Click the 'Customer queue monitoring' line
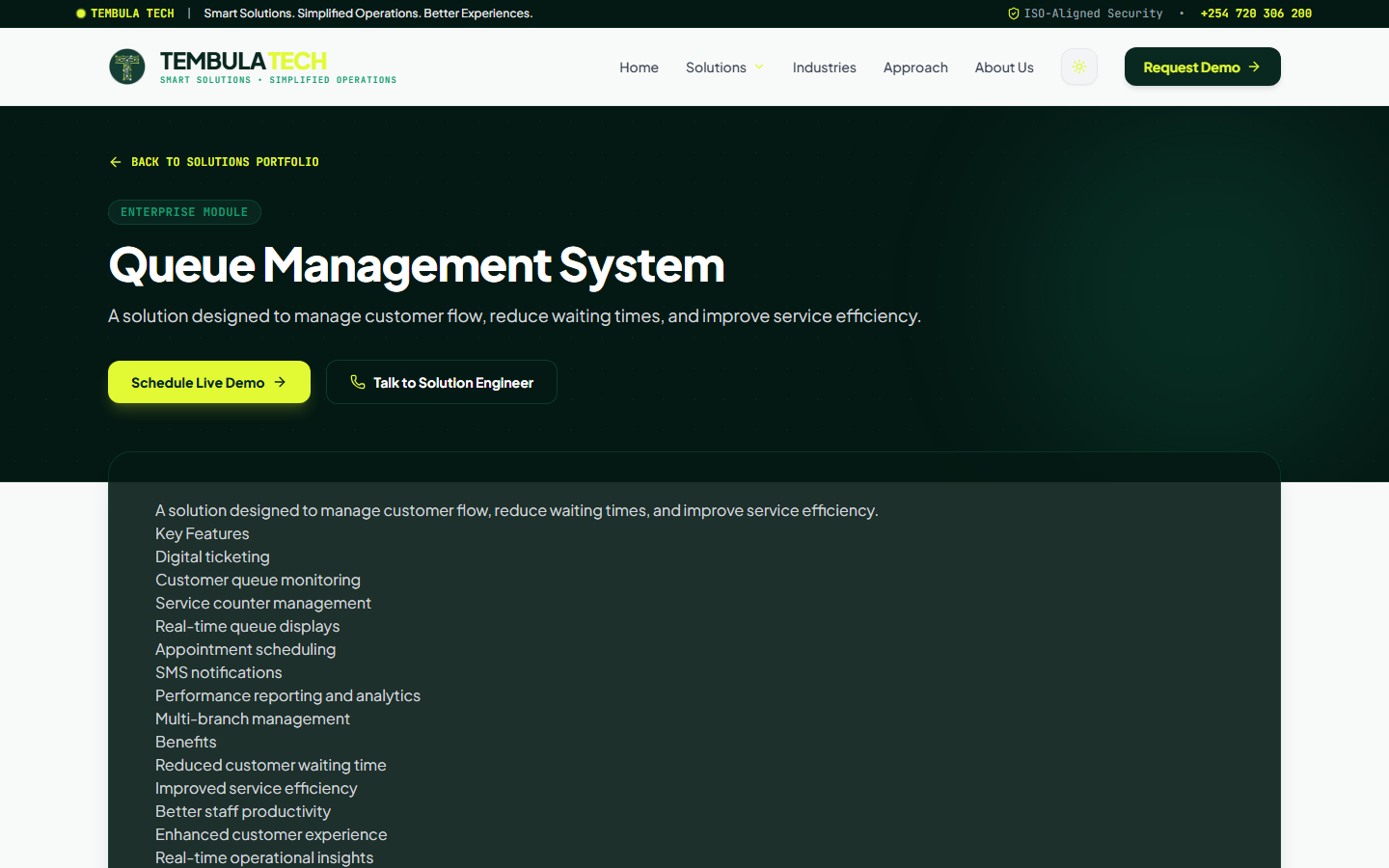 (258, 580)
